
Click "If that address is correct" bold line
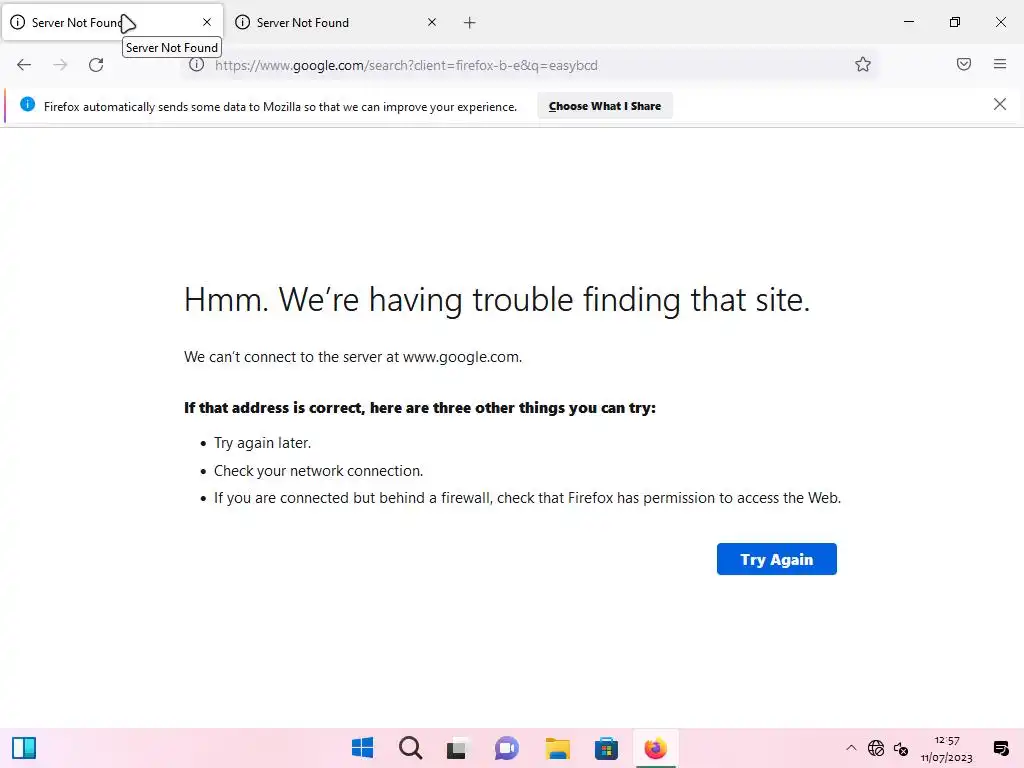pyautogui.click(x=420, y=408)
